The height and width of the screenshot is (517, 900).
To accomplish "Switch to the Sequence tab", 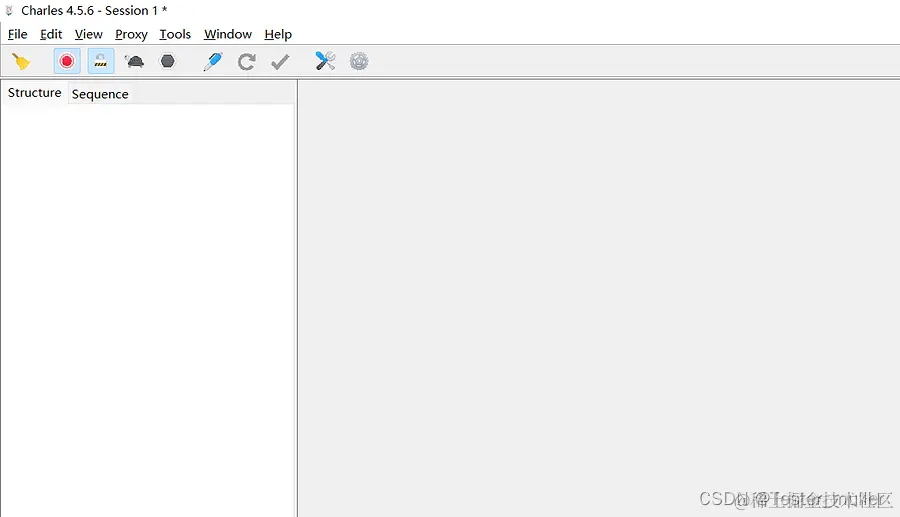I will 100,94.
